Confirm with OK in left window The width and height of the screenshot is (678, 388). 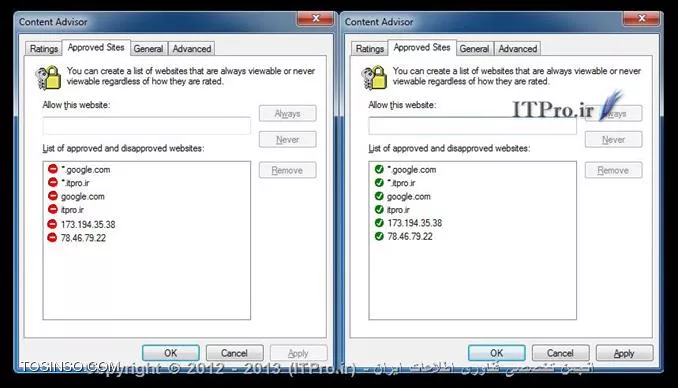point(171,353)
